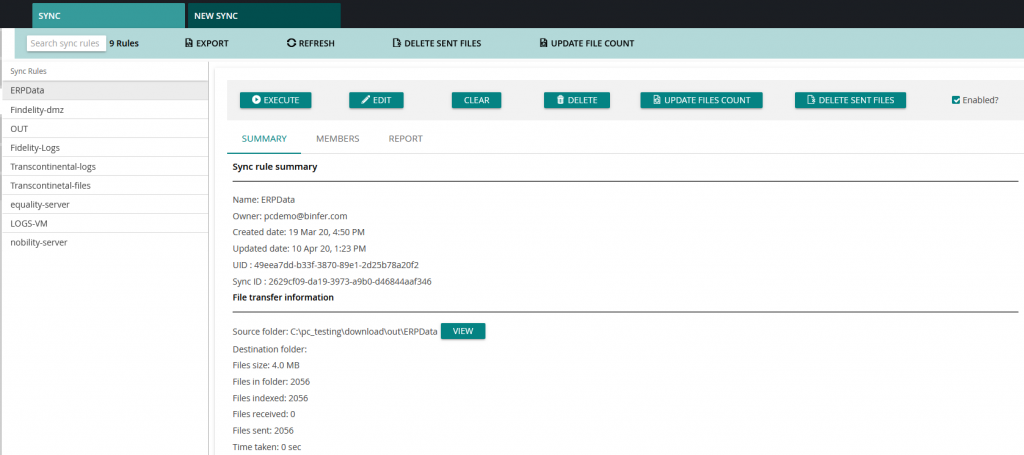Click the Created date line
Image resolution: width=1024 pixels, height=455 pixels.
[298, 232]
